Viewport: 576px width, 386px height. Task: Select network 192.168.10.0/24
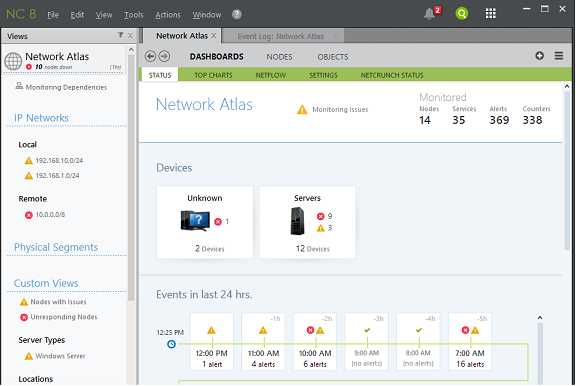59,160
